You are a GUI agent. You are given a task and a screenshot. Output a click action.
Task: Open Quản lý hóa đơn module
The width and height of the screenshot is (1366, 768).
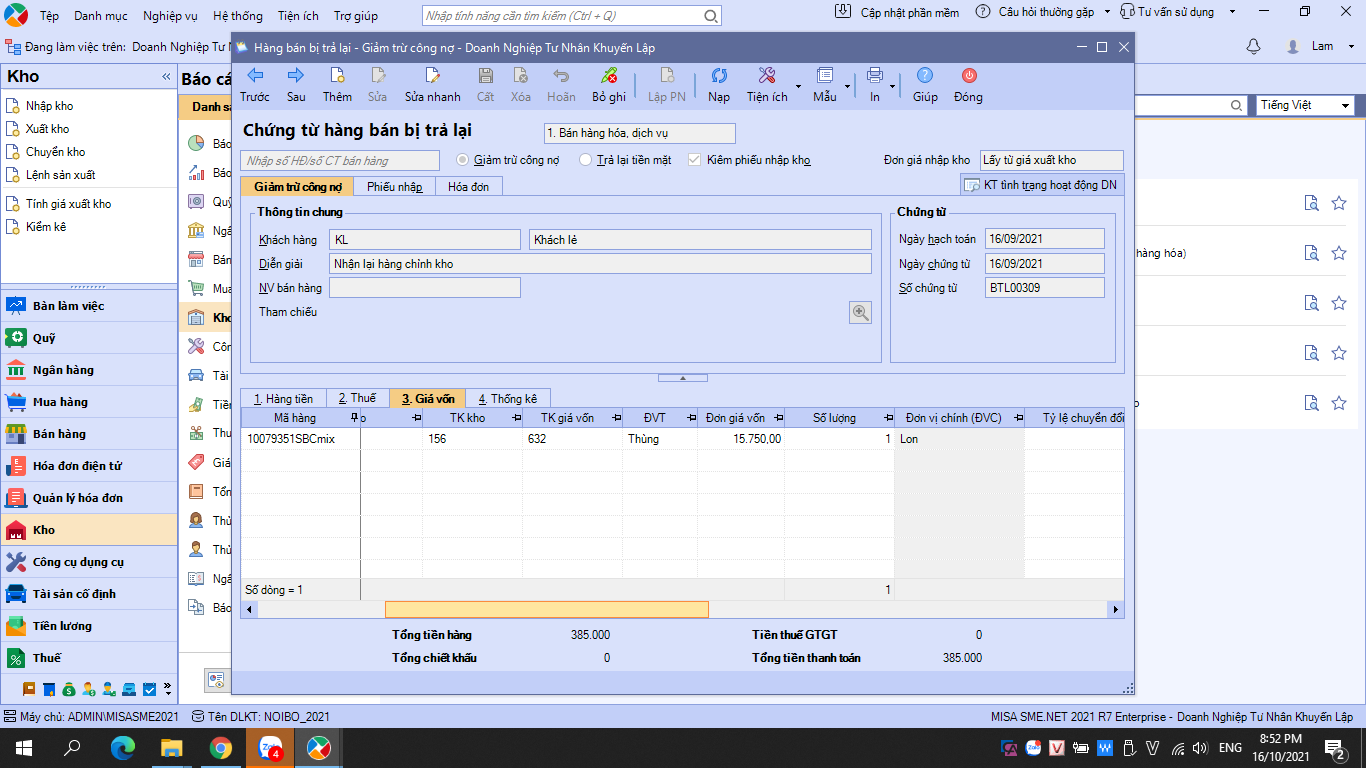pyautogui.click(x=89, y=498)
